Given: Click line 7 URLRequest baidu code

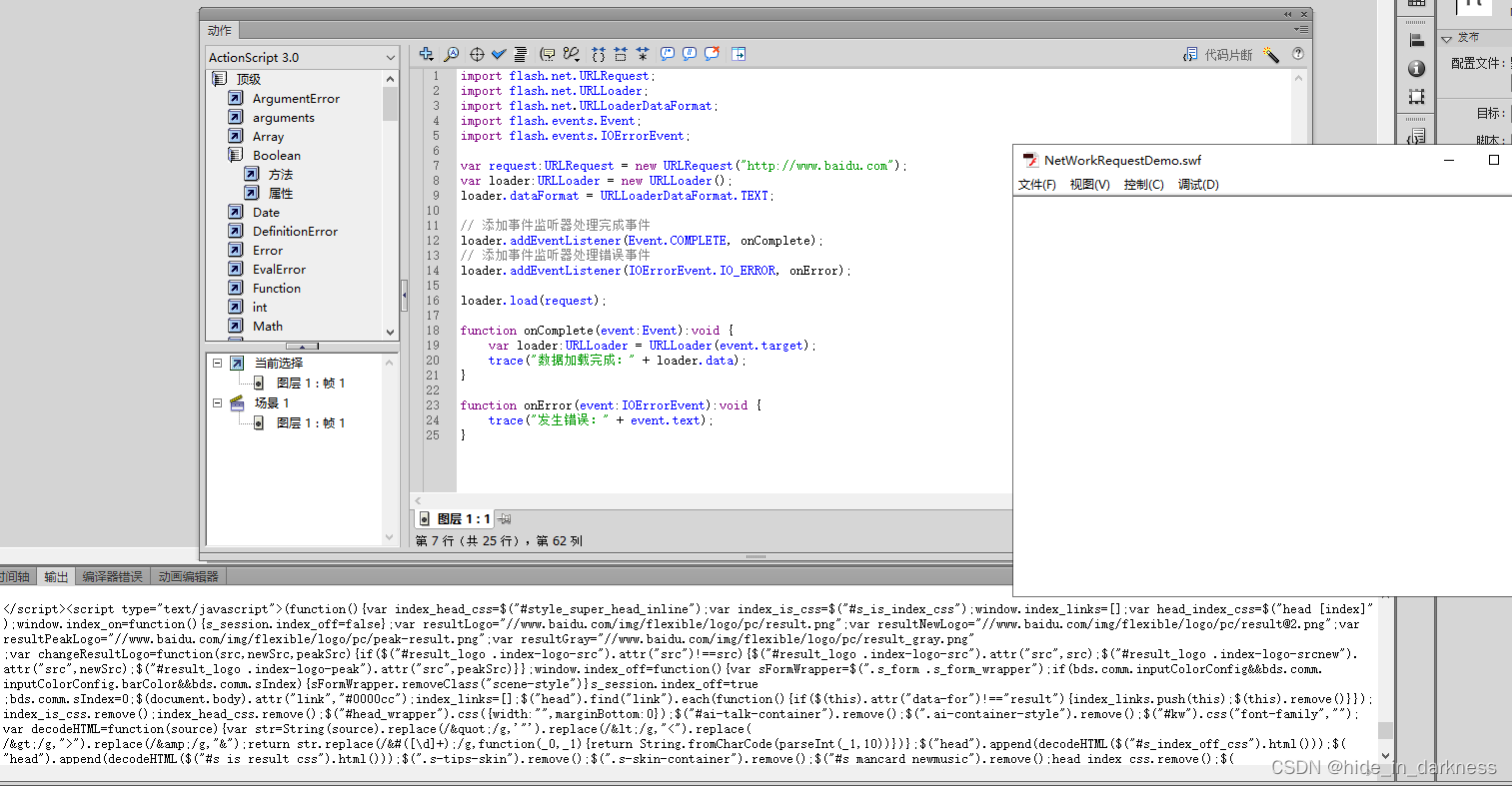Looking at the screenshot, I should coord(684,166).
